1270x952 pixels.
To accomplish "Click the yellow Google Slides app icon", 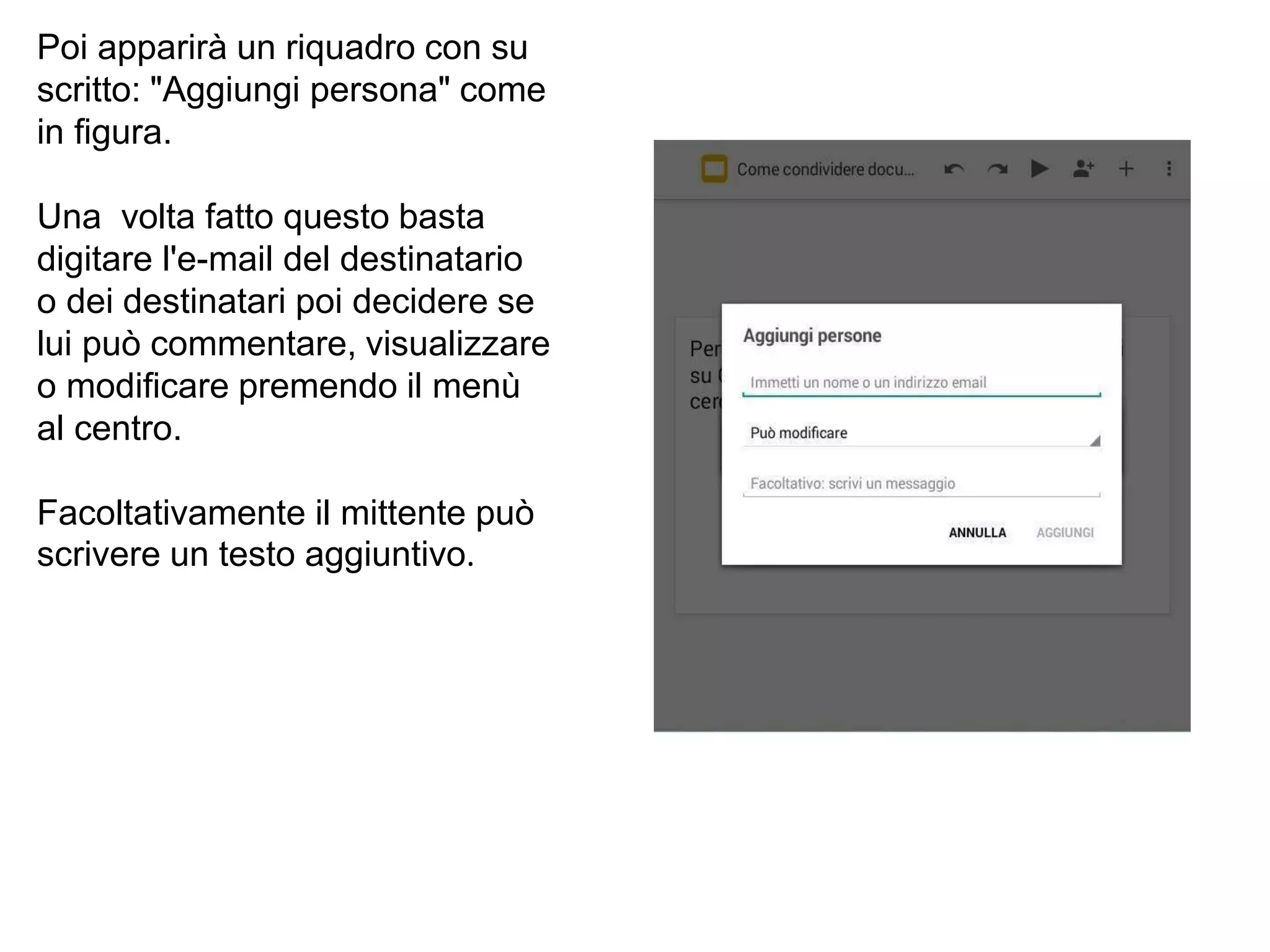I will tap(714, 169).
